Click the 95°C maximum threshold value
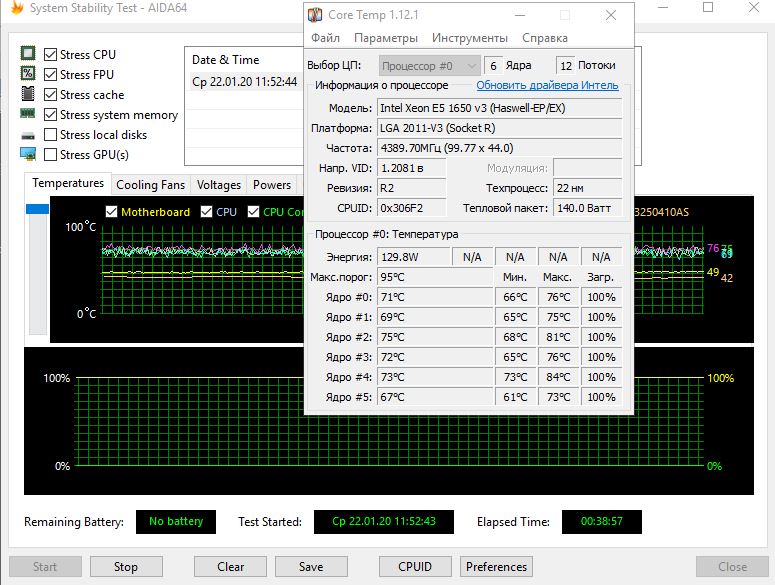This screenshot has height=585, width=775. 435,277
